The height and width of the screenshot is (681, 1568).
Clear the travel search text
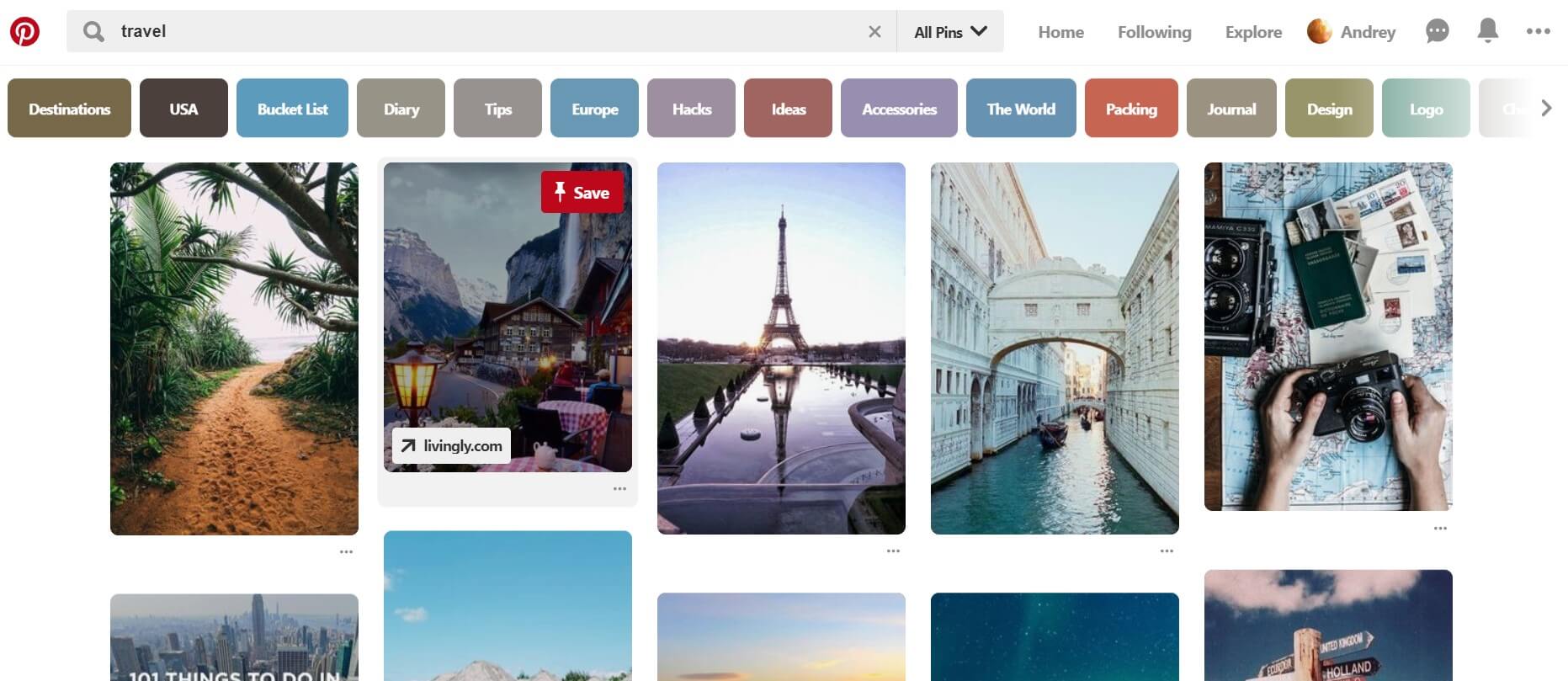pyautogui.click(x=874, y=32)
